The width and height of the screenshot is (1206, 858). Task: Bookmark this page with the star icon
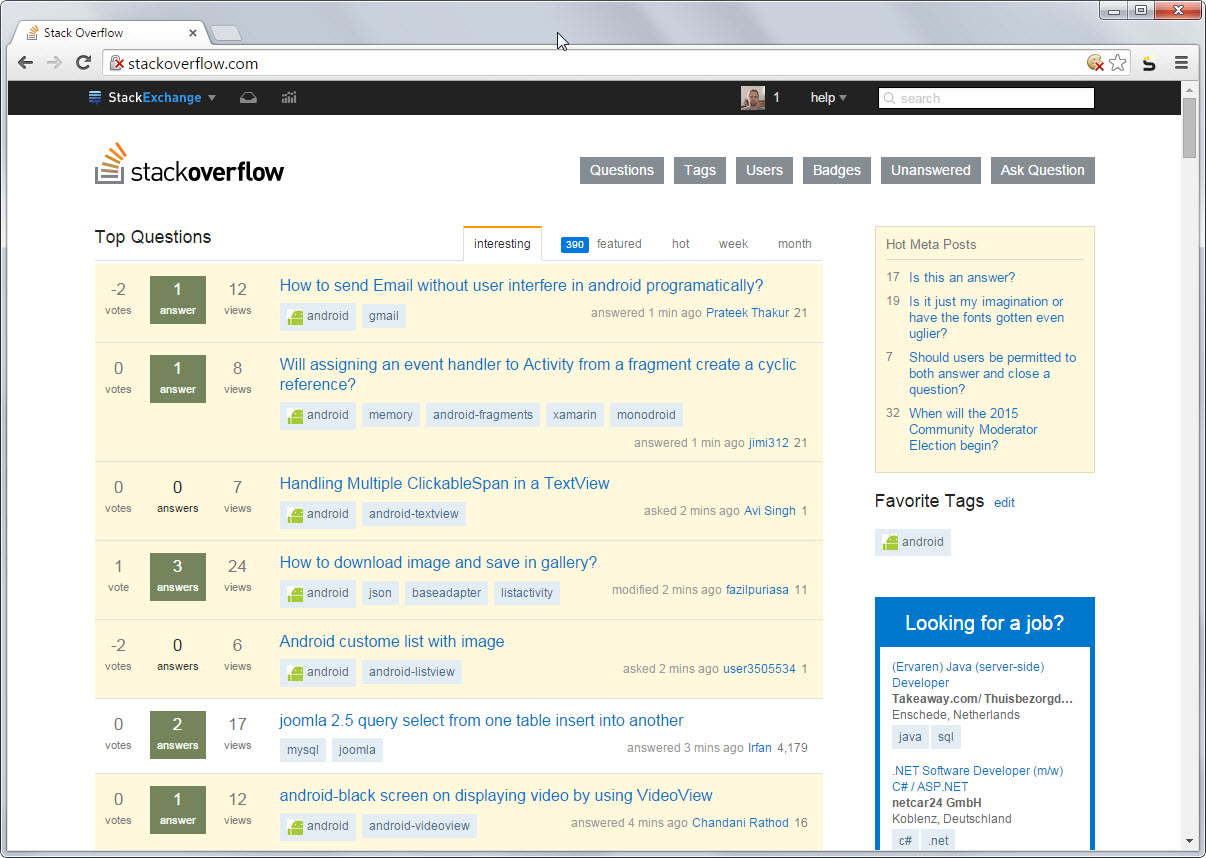1118,63
